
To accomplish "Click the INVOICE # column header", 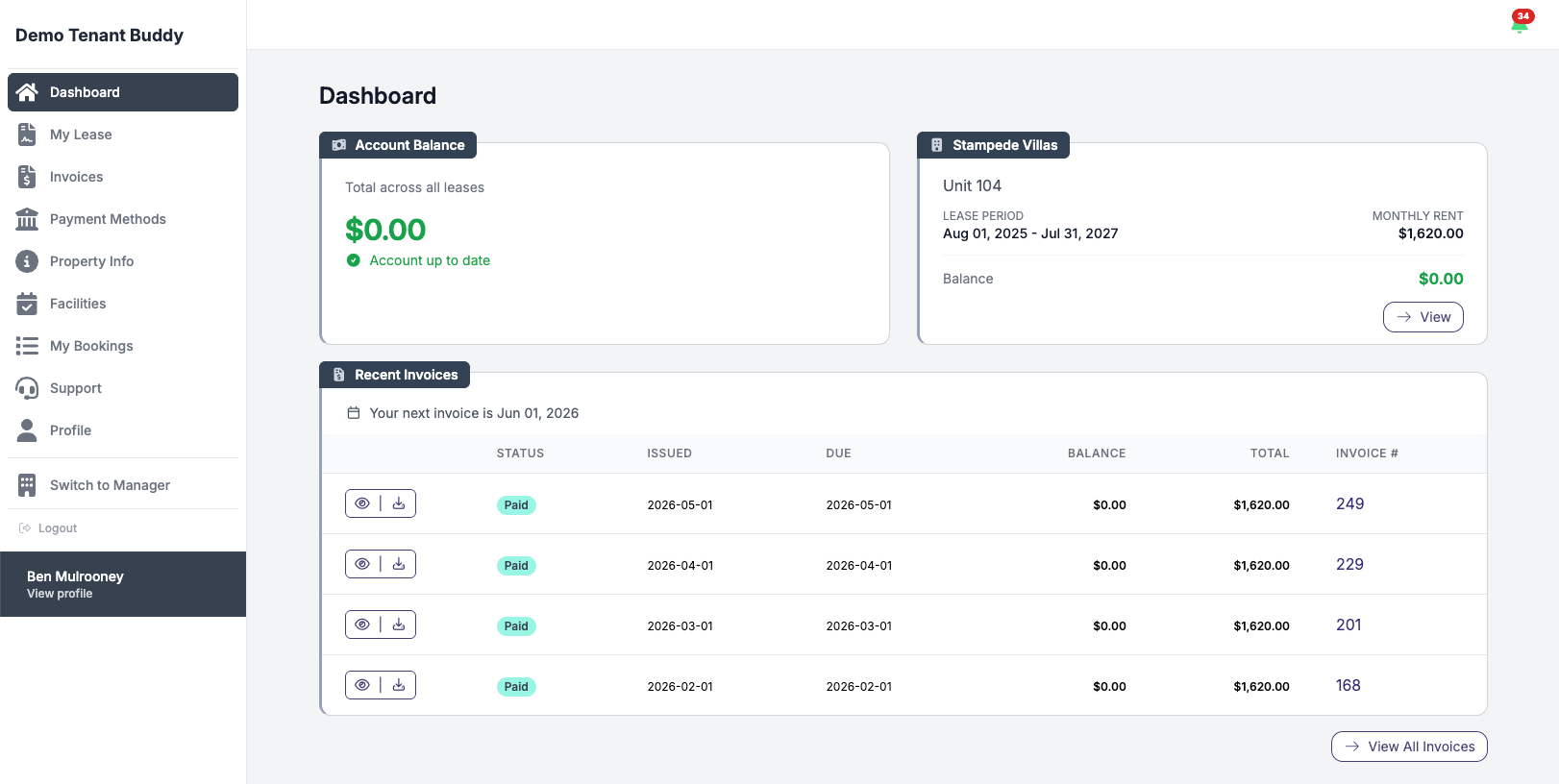I will (x=1367, y=453).
